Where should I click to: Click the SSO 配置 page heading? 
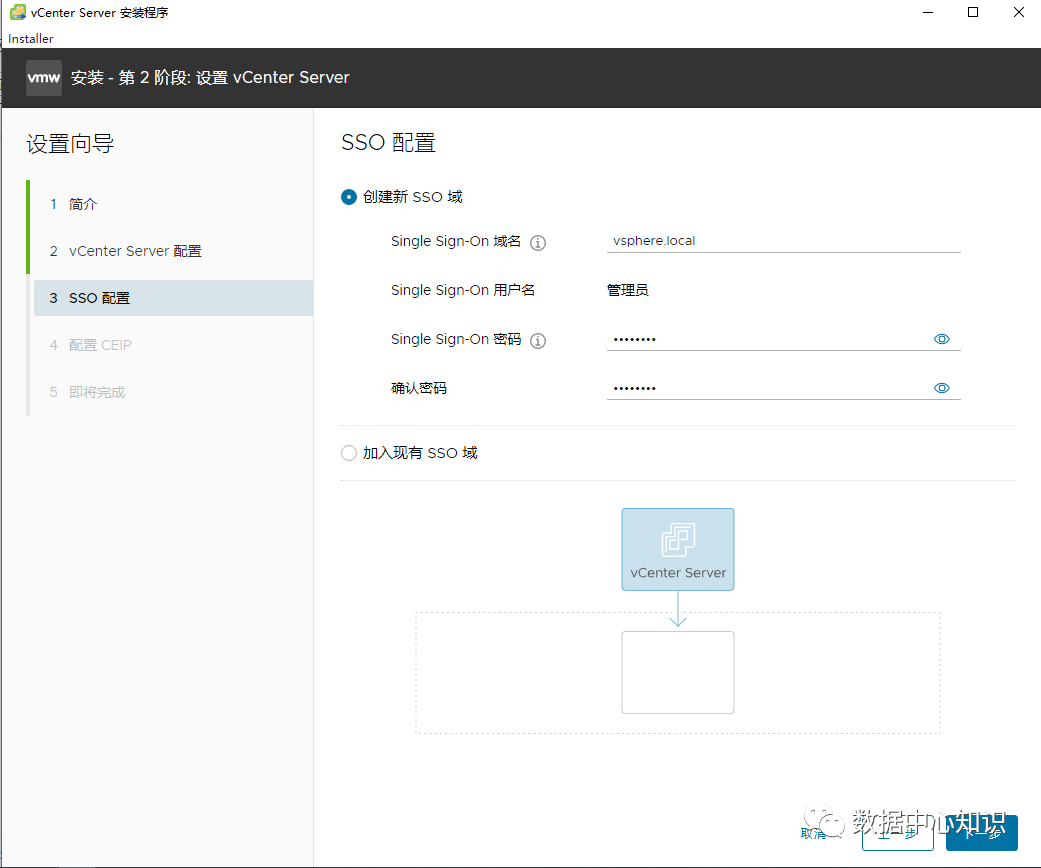(388, 143)
